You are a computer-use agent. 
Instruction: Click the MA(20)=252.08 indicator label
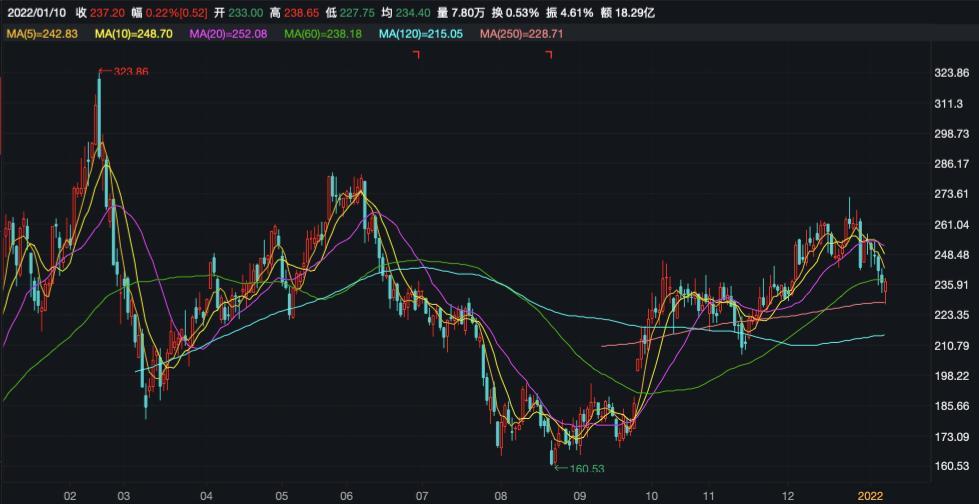229,34
